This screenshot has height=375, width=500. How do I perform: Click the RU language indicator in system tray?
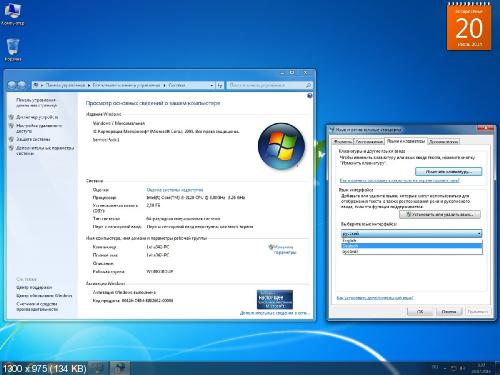(x=435, y=367)
